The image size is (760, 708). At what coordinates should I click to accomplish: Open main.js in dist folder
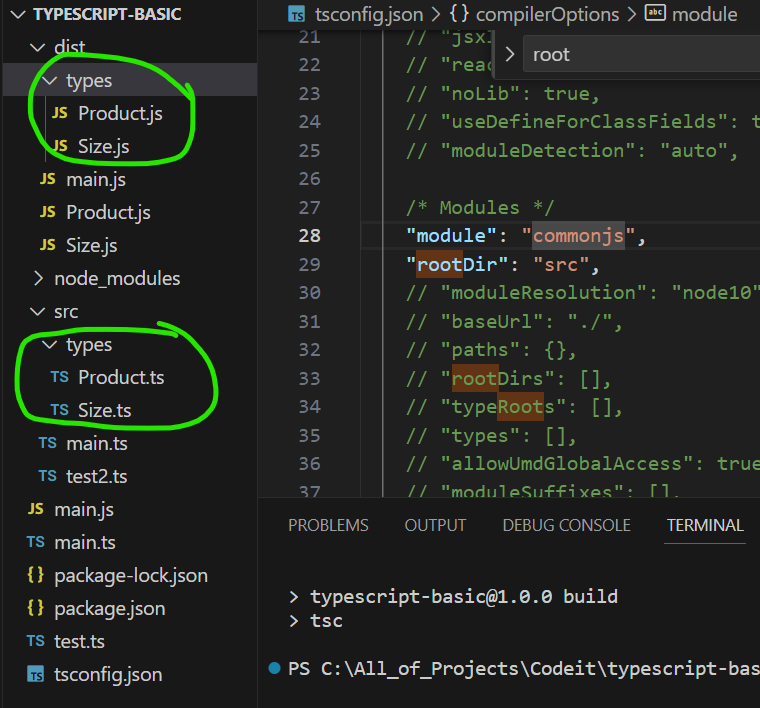(x=96, y=180)
